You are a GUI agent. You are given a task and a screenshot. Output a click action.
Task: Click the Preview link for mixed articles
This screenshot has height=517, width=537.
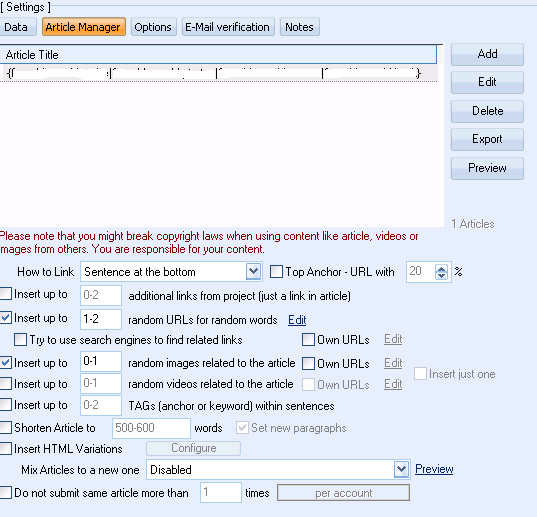tap(434, 469)
